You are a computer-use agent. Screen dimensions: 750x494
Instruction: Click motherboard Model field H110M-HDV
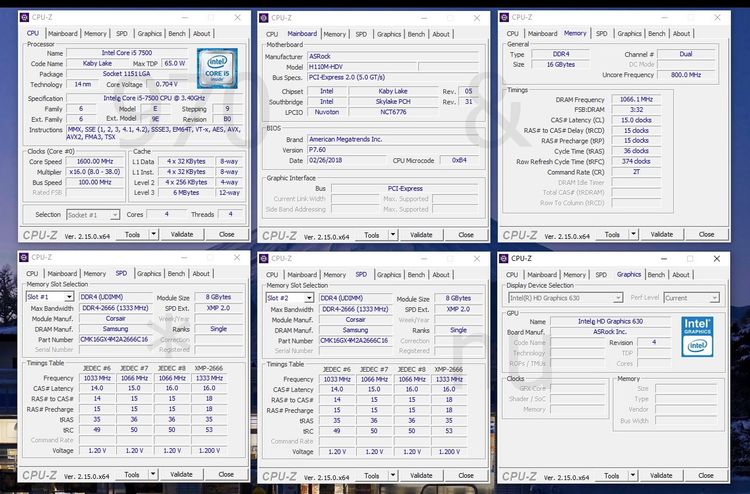point(363,67)
